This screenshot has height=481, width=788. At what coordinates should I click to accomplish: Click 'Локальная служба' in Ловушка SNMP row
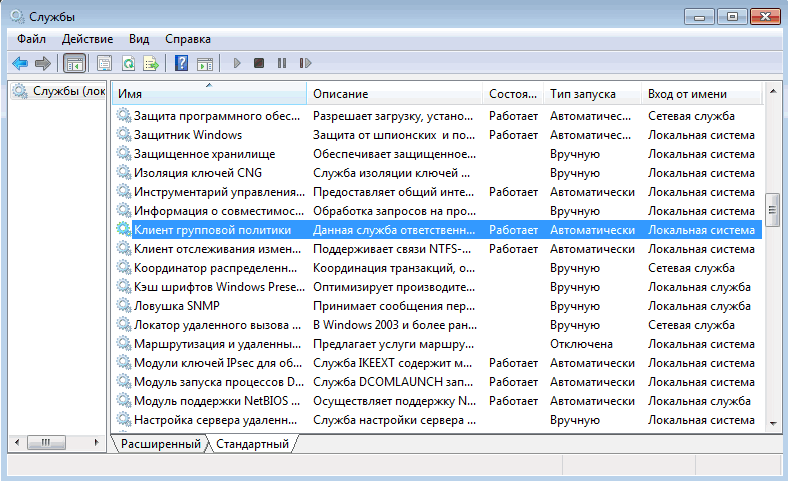tap(699, 306)
